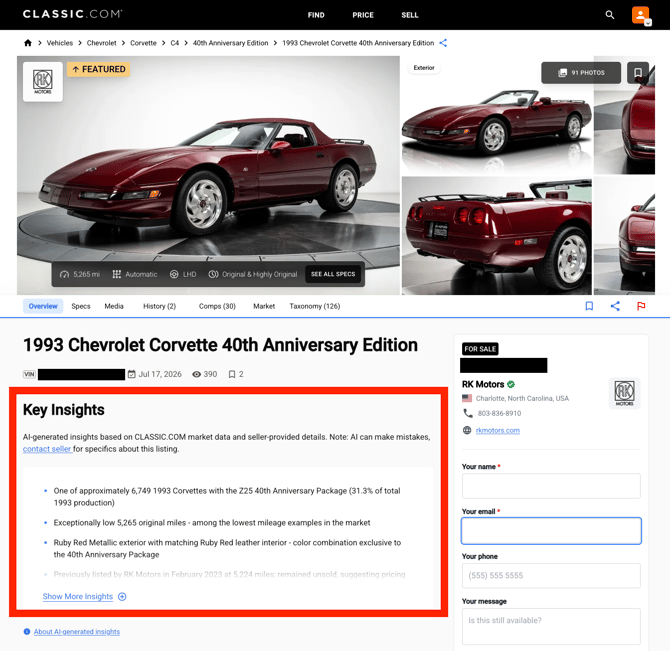Viewport: 670px width, 651px height.
Task: Click the US flag location icon
Action: [x=467, y=398]
